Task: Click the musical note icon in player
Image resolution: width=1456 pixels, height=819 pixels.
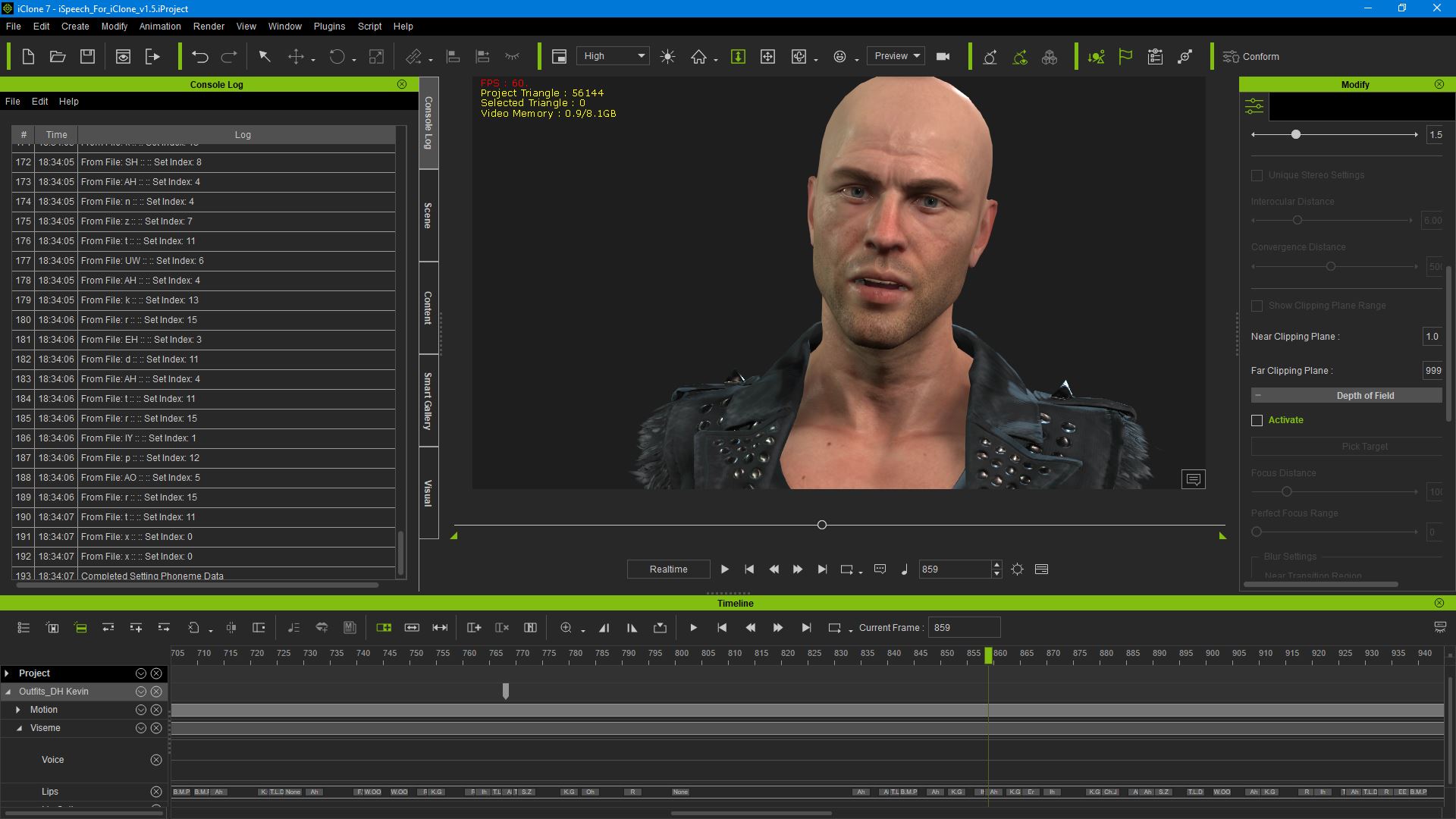Action: click(905, 570)
